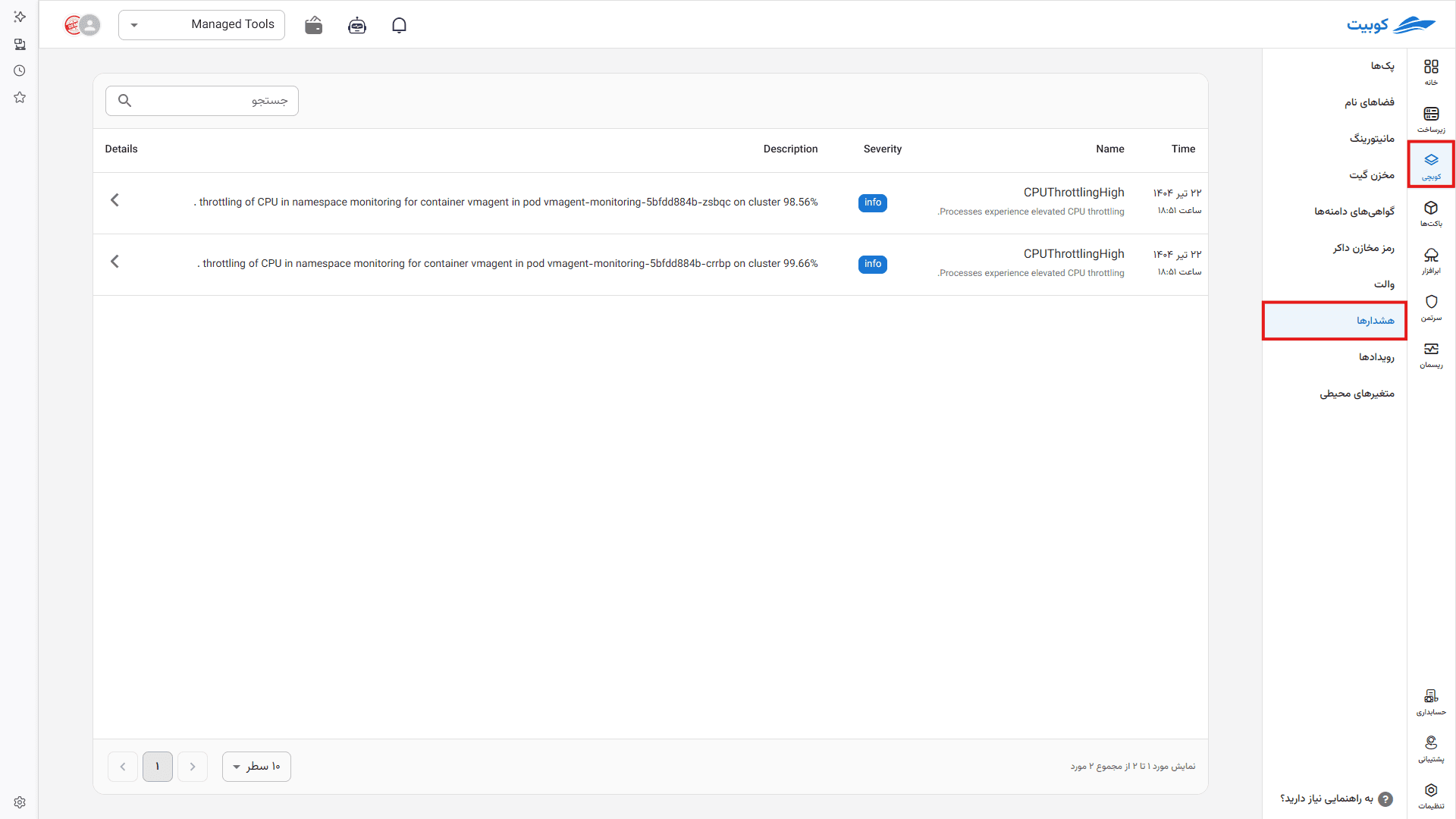
Task: Expand details of first CPUThrottlingHigh alert
Action: (115, 200)
